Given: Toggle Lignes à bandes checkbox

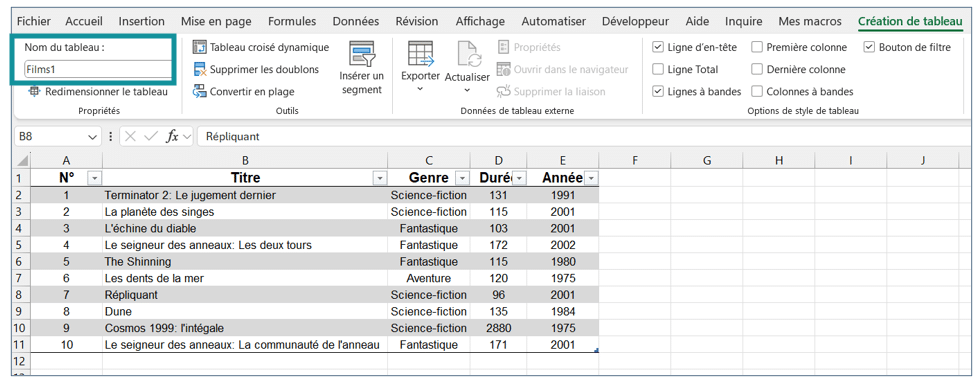Looking at the screenshot, I should coord(658,92).
